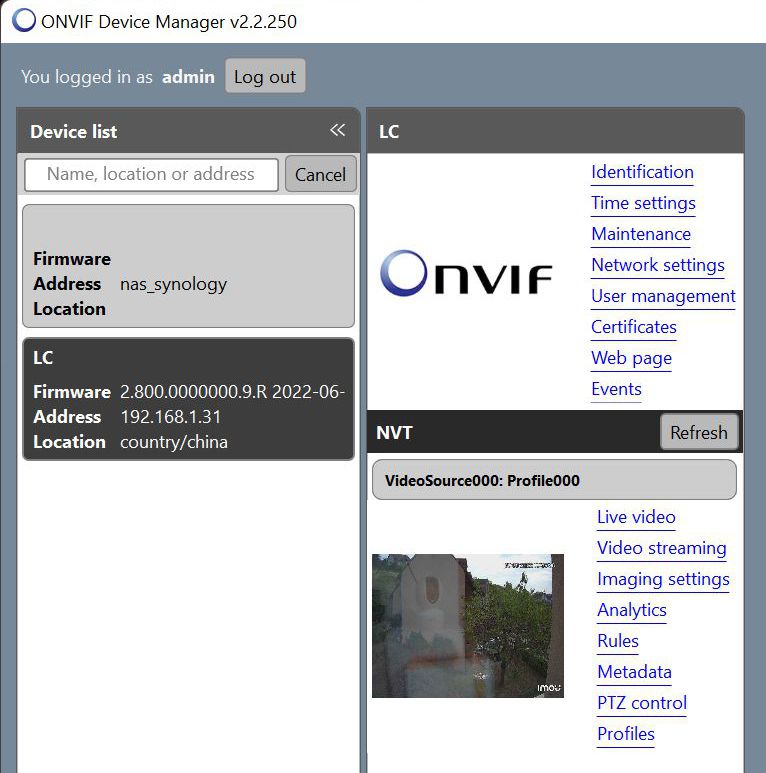This screenshot has height=773, width=766.
Task: Select the LC device at 192.168.1.31
Action: 188,399
